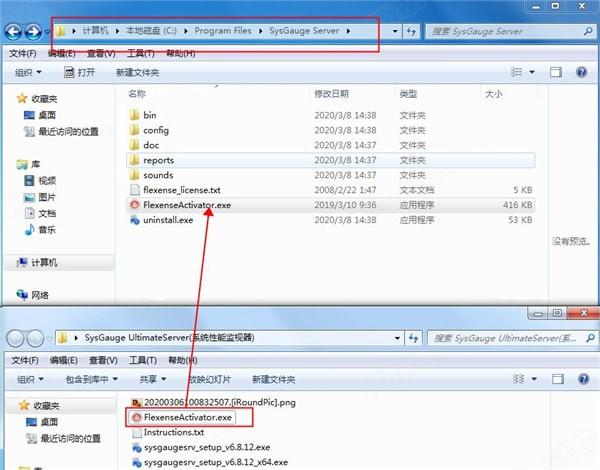The width and height of the screenshot is (600, 470).
Task: Click the Back arrow in top window
Action: click(x=13, y=31)
